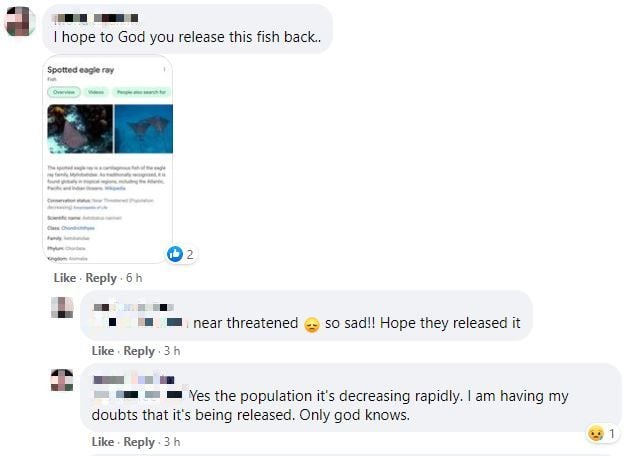Like the 'release this fish back' comment
The image size is (625, 456).
65,278
